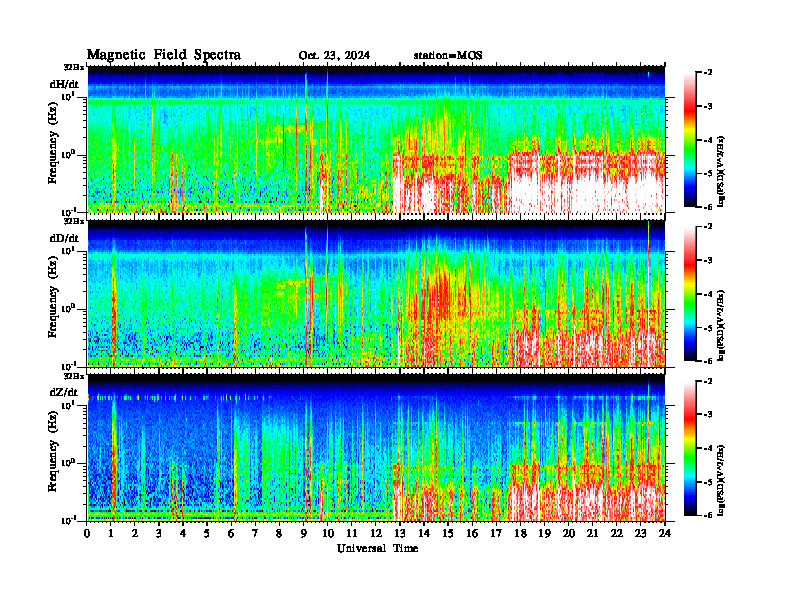792x612 pixels.
Task: Click hour 22 on the Universal Time axis
Action: (x=617, y=533)
